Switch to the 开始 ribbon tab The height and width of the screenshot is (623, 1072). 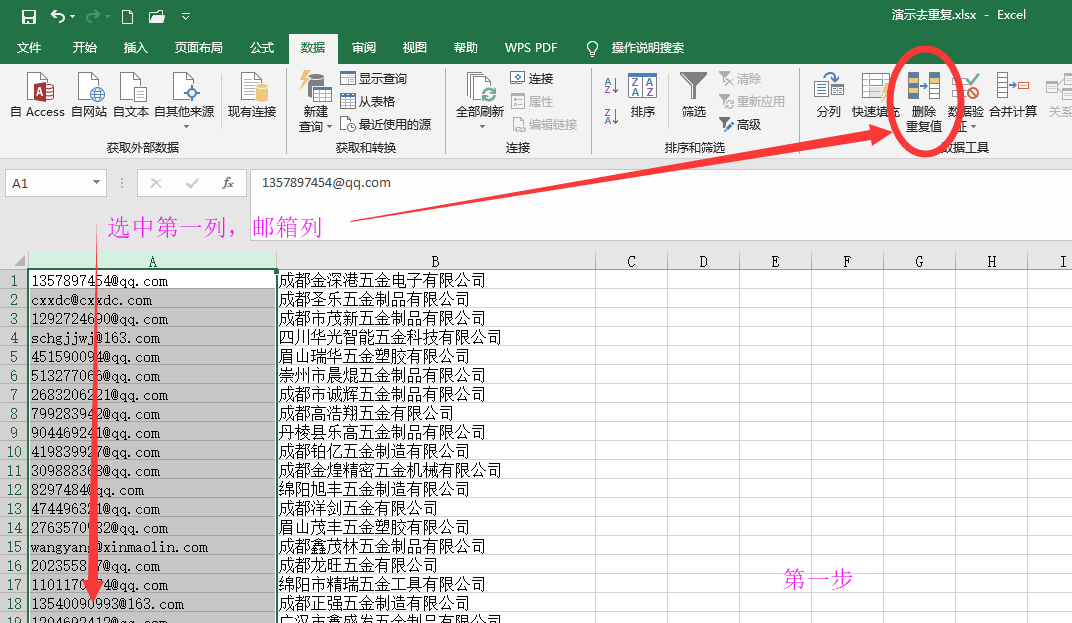85,48
